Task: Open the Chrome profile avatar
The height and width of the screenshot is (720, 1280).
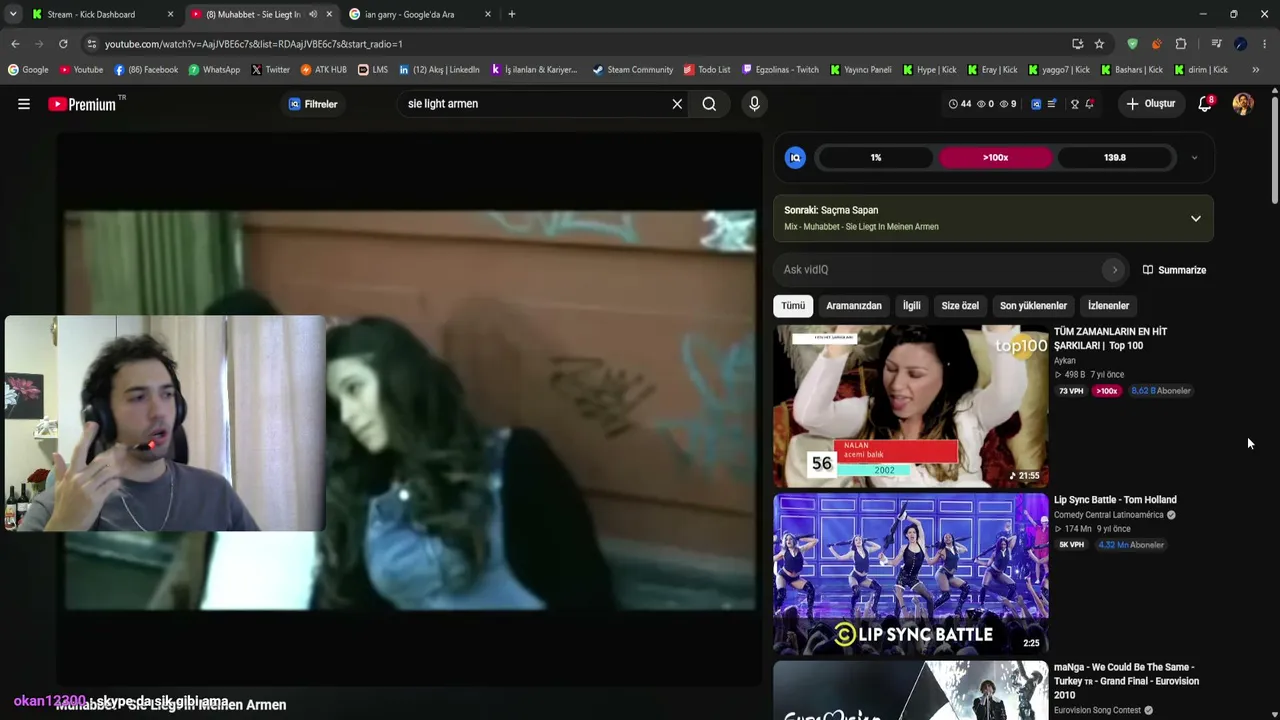Action: pyautogui.click(x=1240, y=44)
